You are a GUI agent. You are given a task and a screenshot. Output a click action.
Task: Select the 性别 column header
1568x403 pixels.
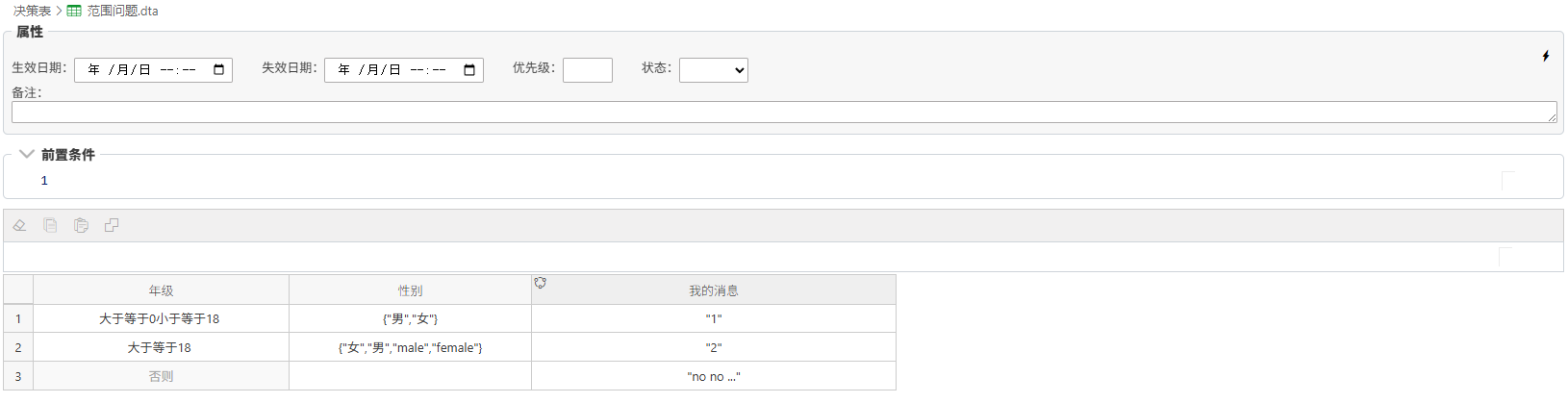[x=410, y=290]
